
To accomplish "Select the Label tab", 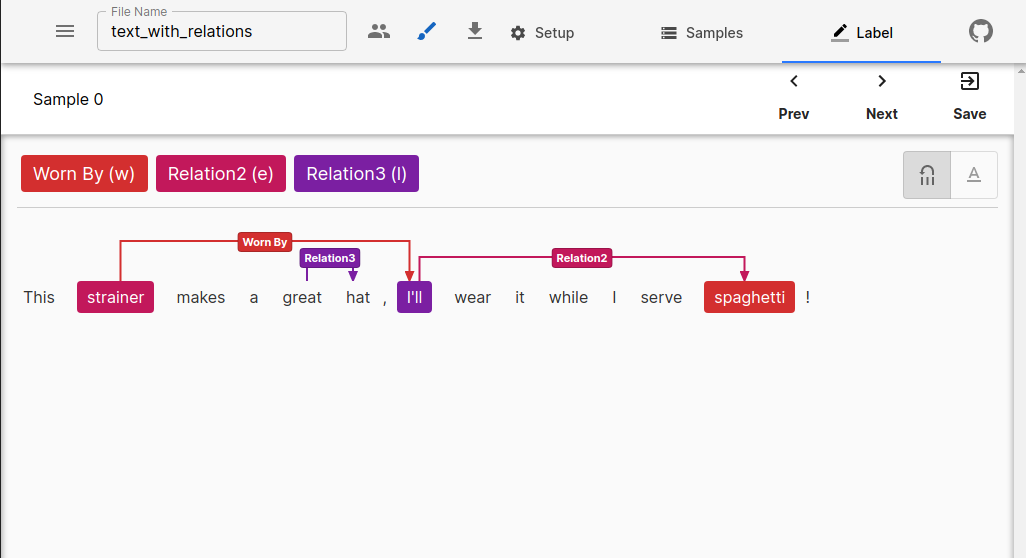I will pos(861,33).
